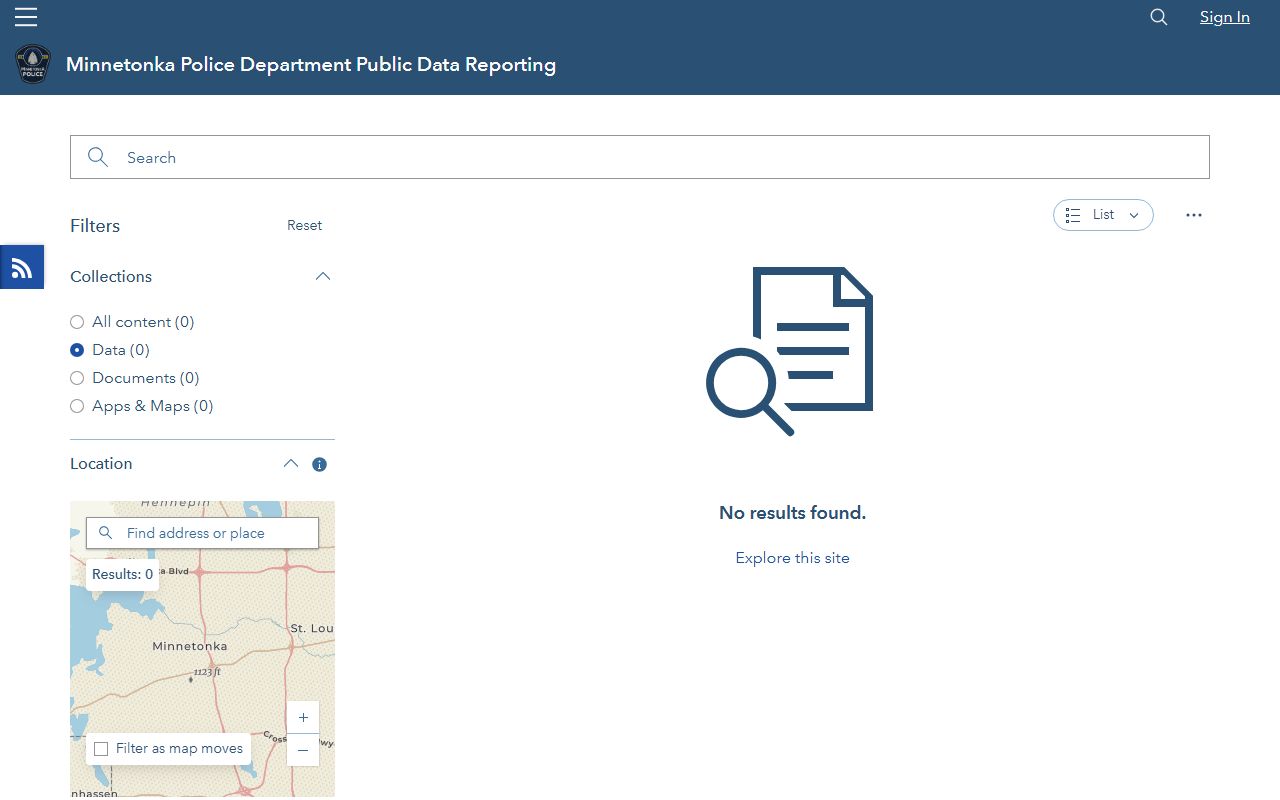Screen dimensions: 1280x800
Task: Open the hamburger navigation menu
Action: (26, 17)
